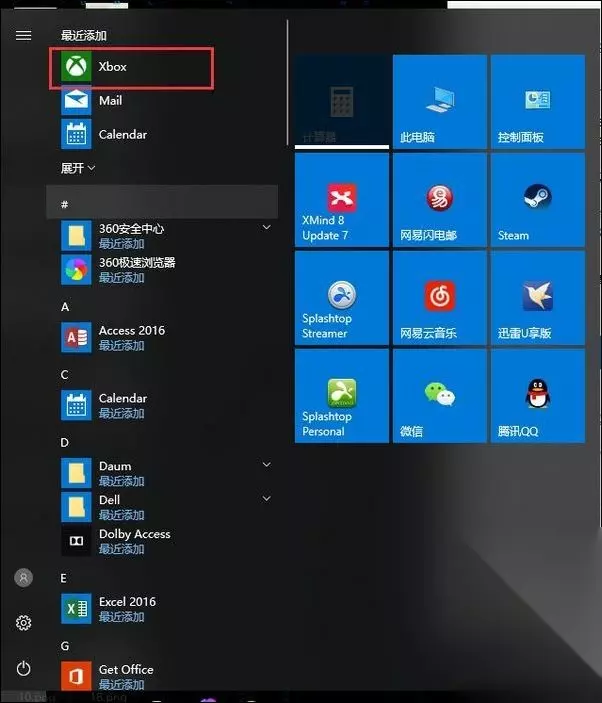Click the # letter group header
Viewport: 602px width, 703px height.
[162, 204]
